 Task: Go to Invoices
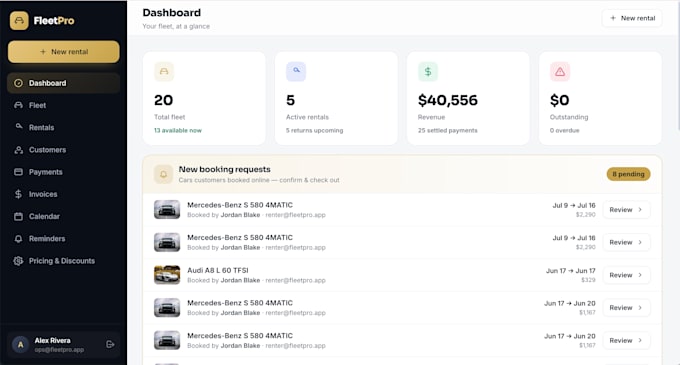coord(64,194)
